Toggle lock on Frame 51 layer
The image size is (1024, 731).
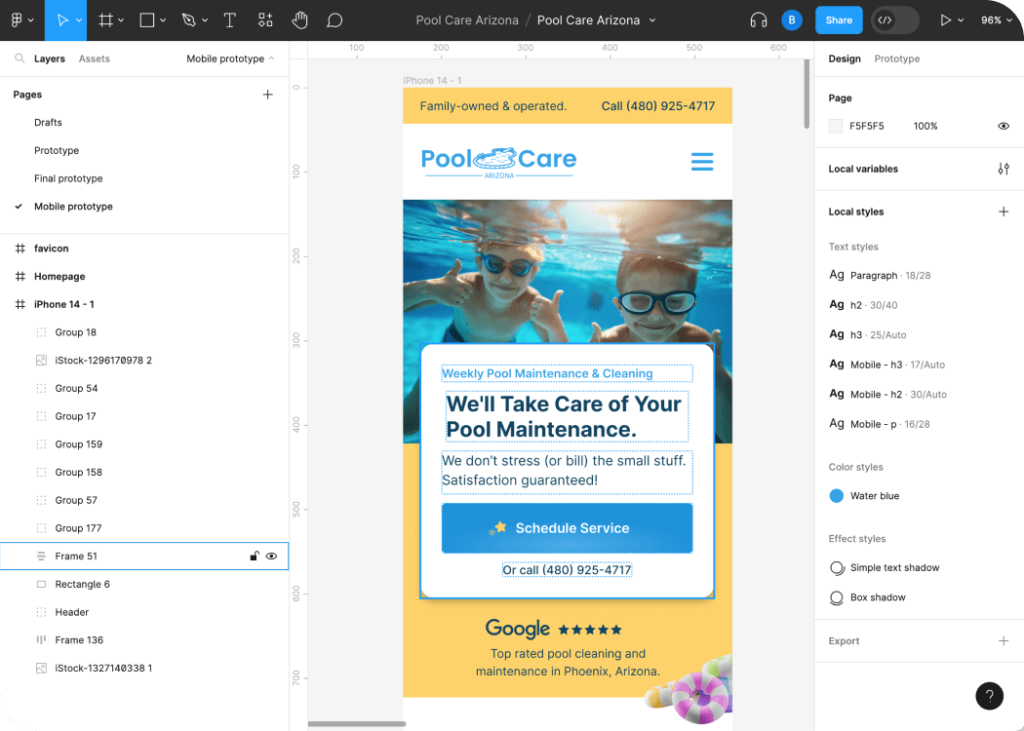tap(254, 557)
